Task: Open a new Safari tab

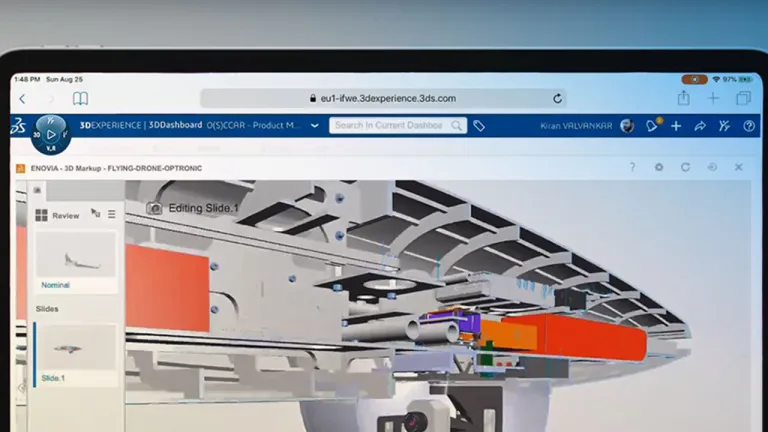Action: (713, 98)
